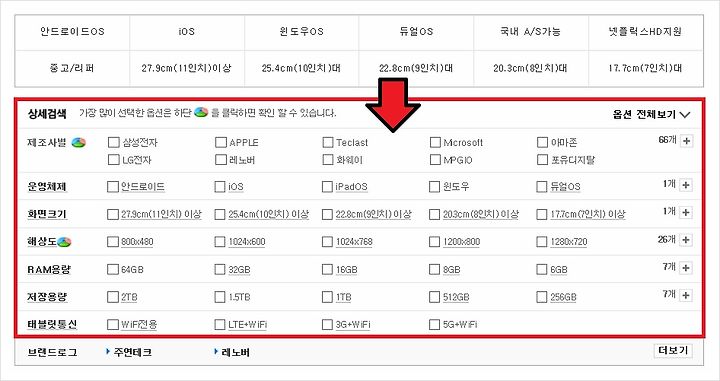Check the 256GB storage checkbox
720x381 pixels.
click(542, 297)
